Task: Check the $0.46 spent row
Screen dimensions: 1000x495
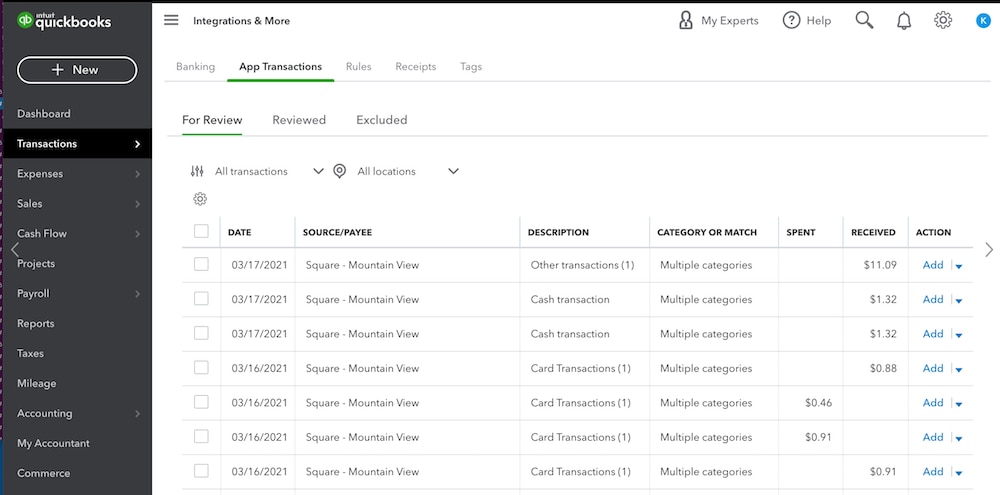Action: [201, 402]
